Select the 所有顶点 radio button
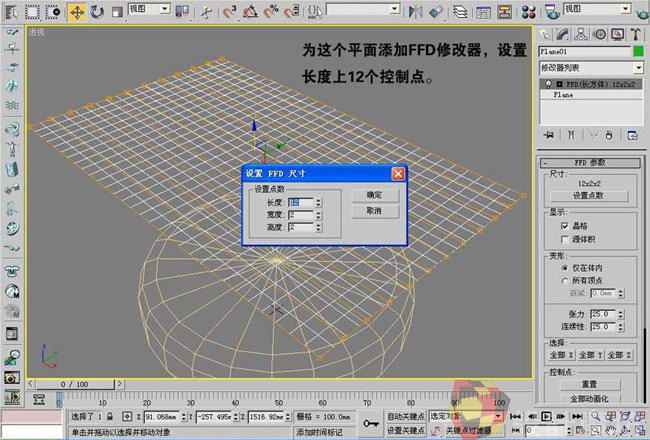Image resolution: width=650 pixels, height=440 pixels. click(564, 281)
